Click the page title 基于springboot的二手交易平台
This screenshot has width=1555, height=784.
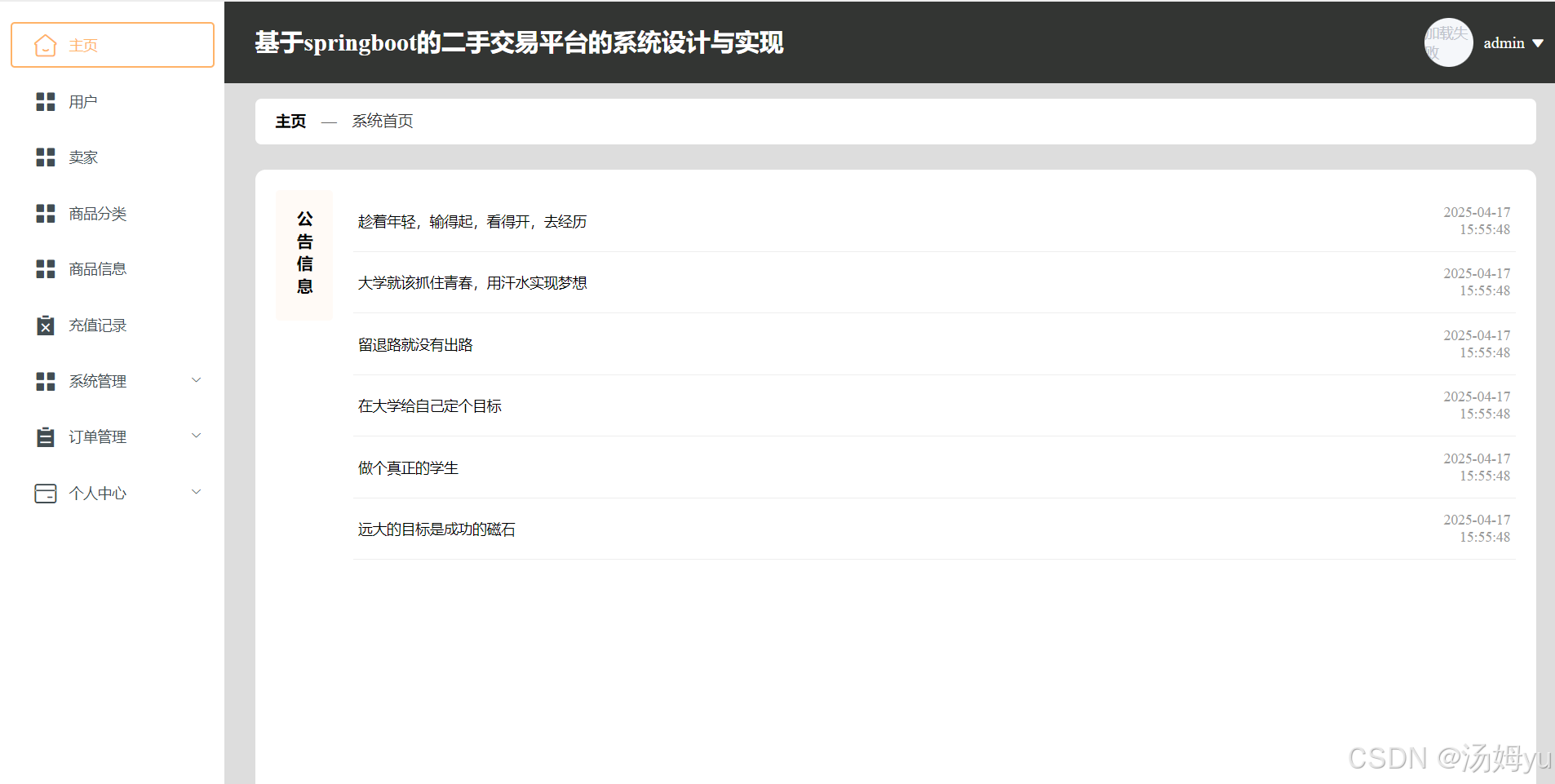pos(519,42)
